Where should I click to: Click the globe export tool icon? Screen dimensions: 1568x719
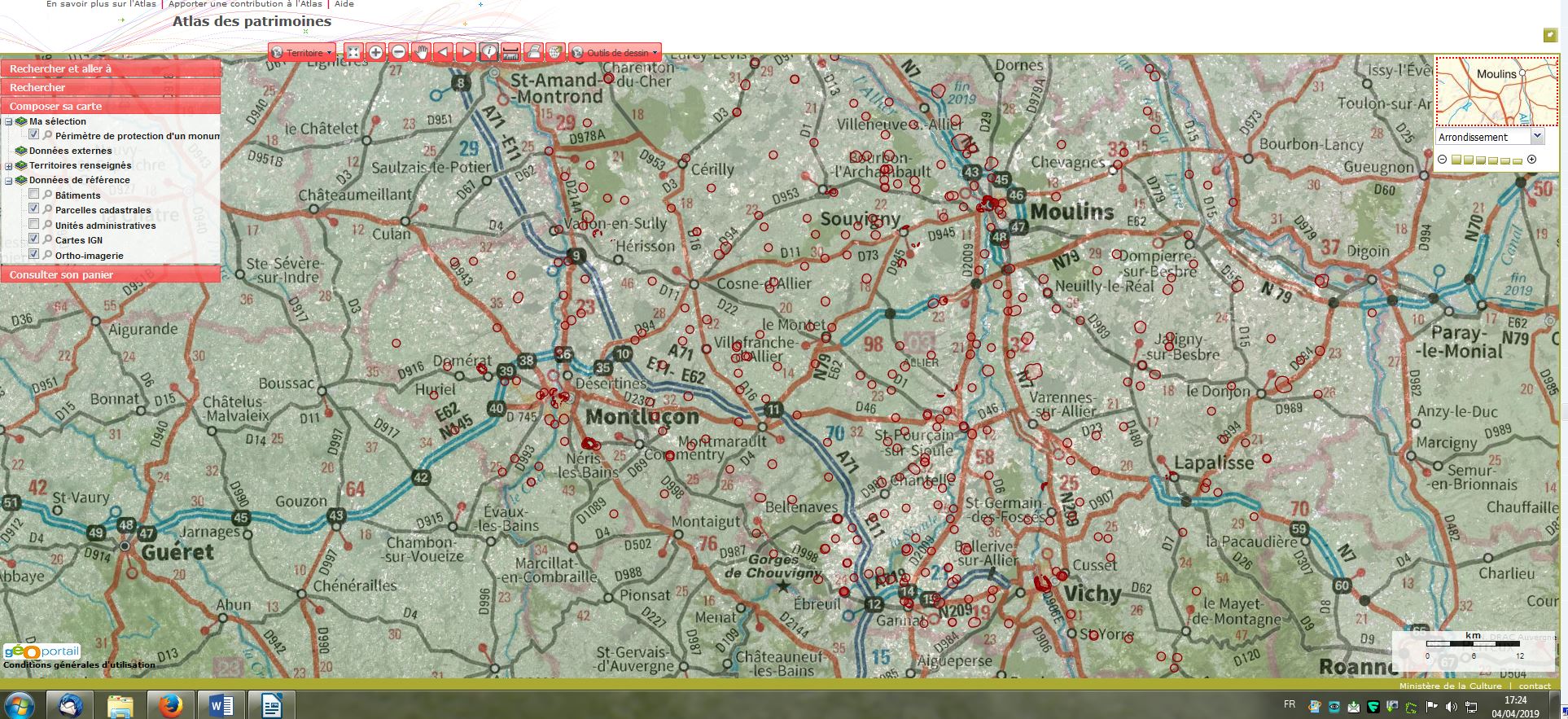pyautogui.click(x=555, y=52)
